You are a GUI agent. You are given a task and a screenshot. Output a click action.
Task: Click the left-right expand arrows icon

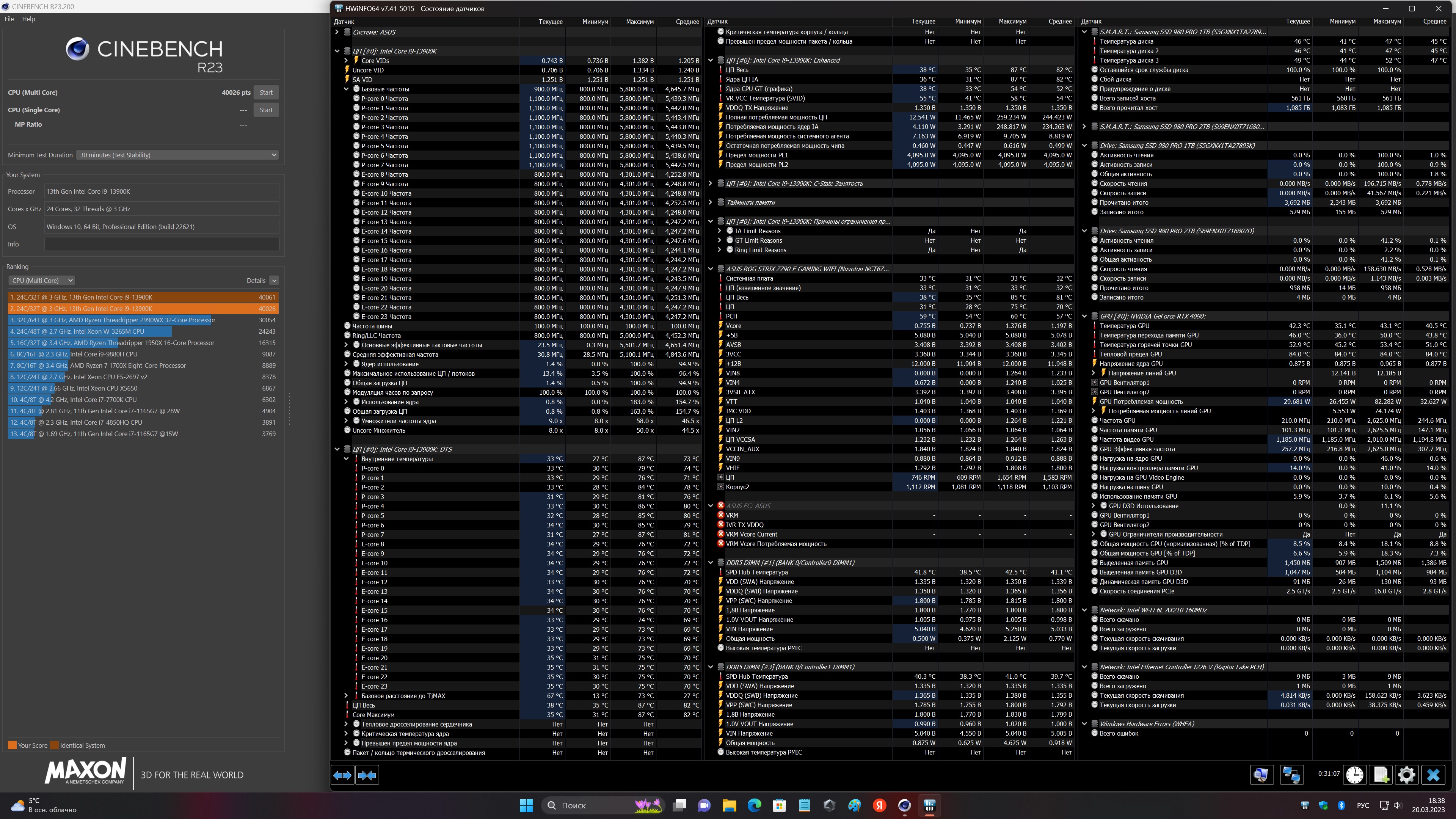[342, 775]
